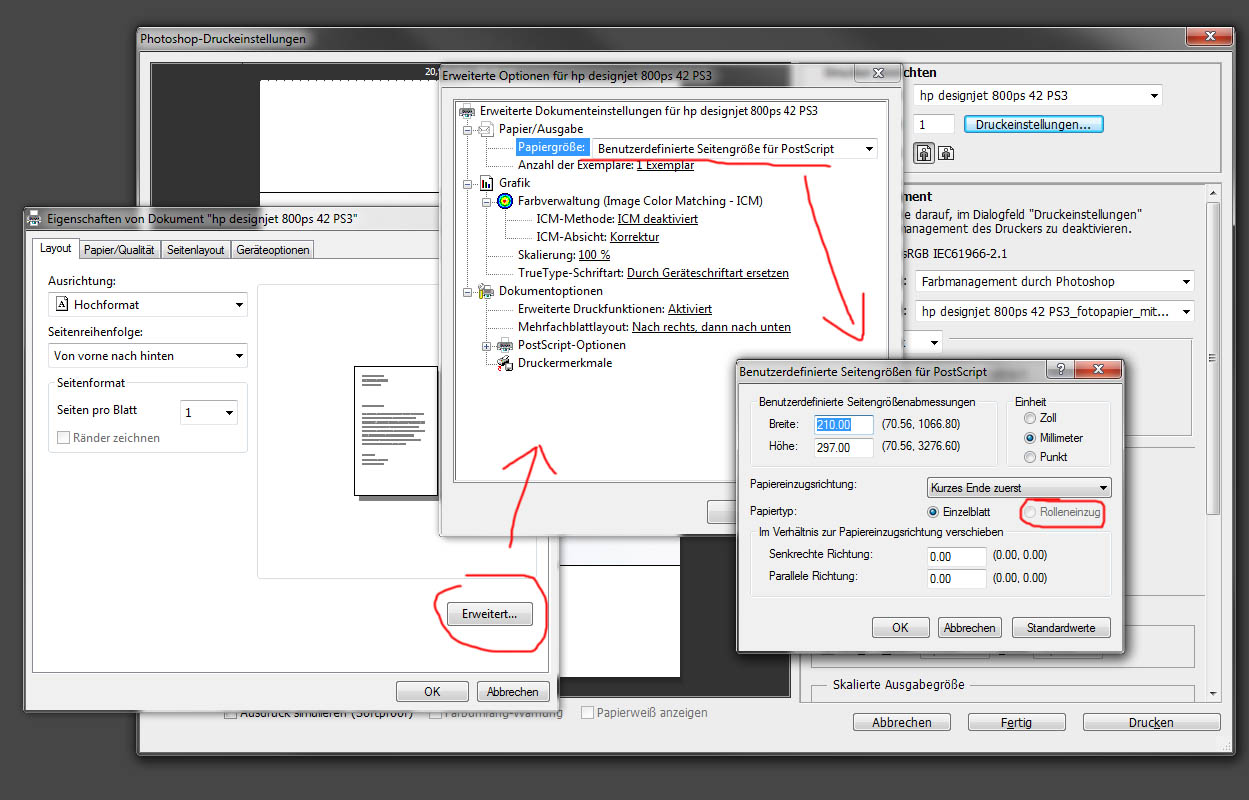Click the printer icon at the tree root

pyautogui.click(x=467, y=110)
